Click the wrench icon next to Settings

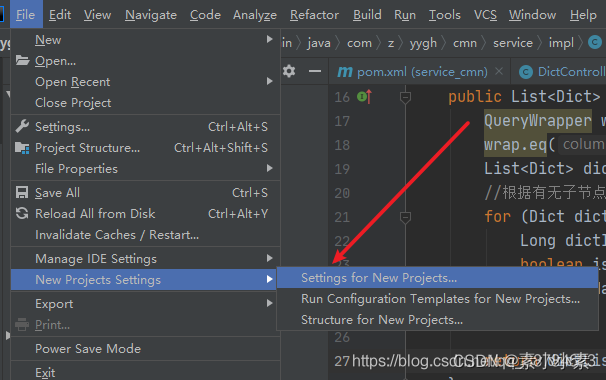pos(22,126)
